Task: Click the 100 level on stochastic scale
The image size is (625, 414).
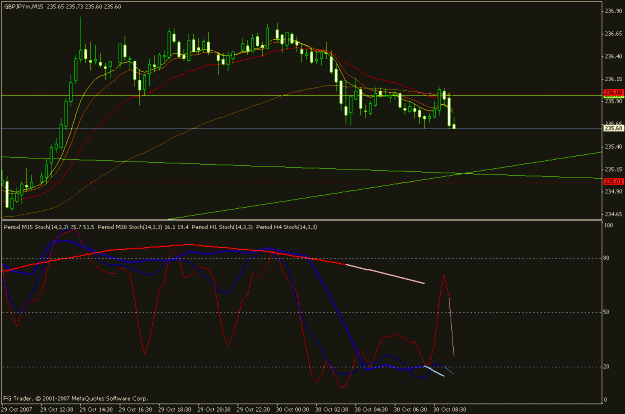Action: pos(609,226)
